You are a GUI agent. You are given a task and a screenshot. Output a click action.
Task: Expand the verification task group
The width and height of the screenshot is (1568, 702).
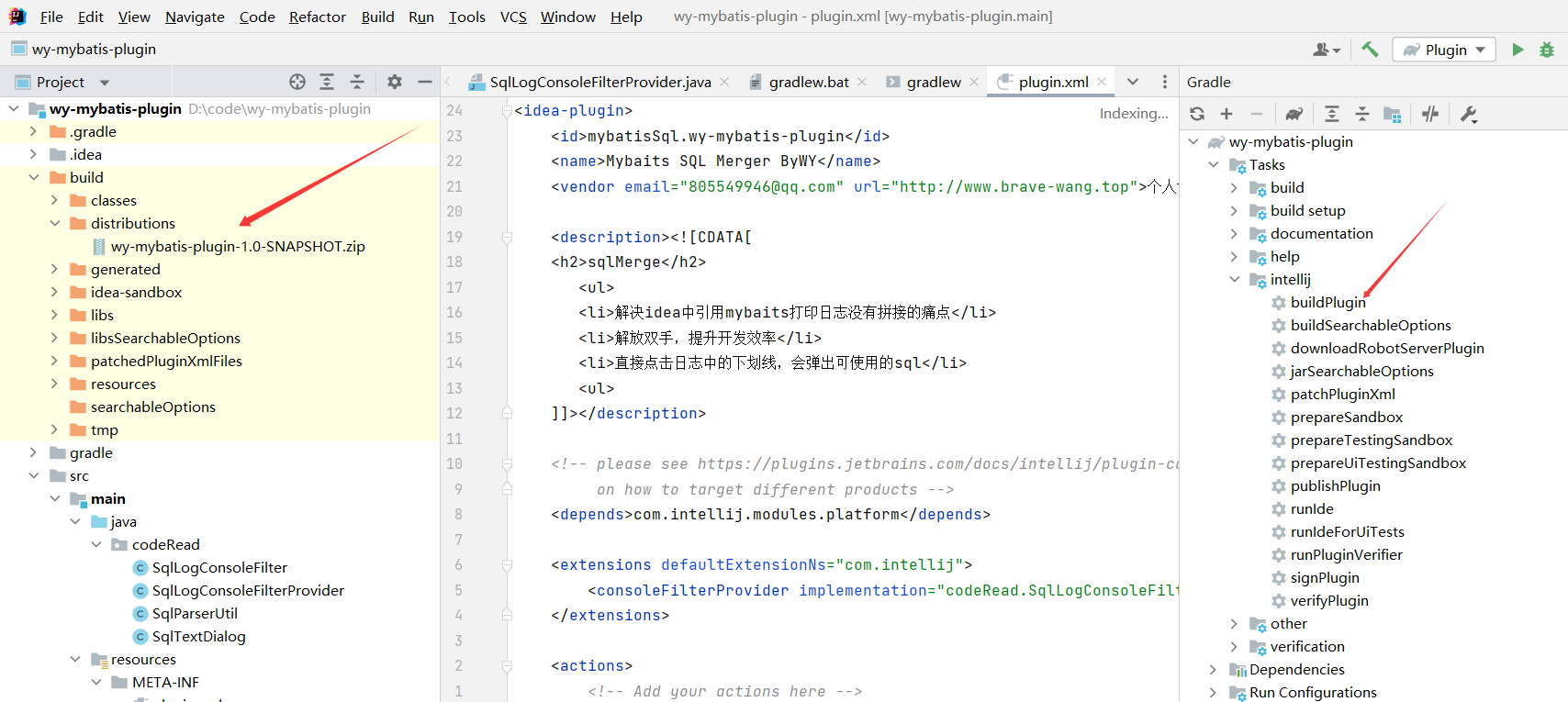1235,646
